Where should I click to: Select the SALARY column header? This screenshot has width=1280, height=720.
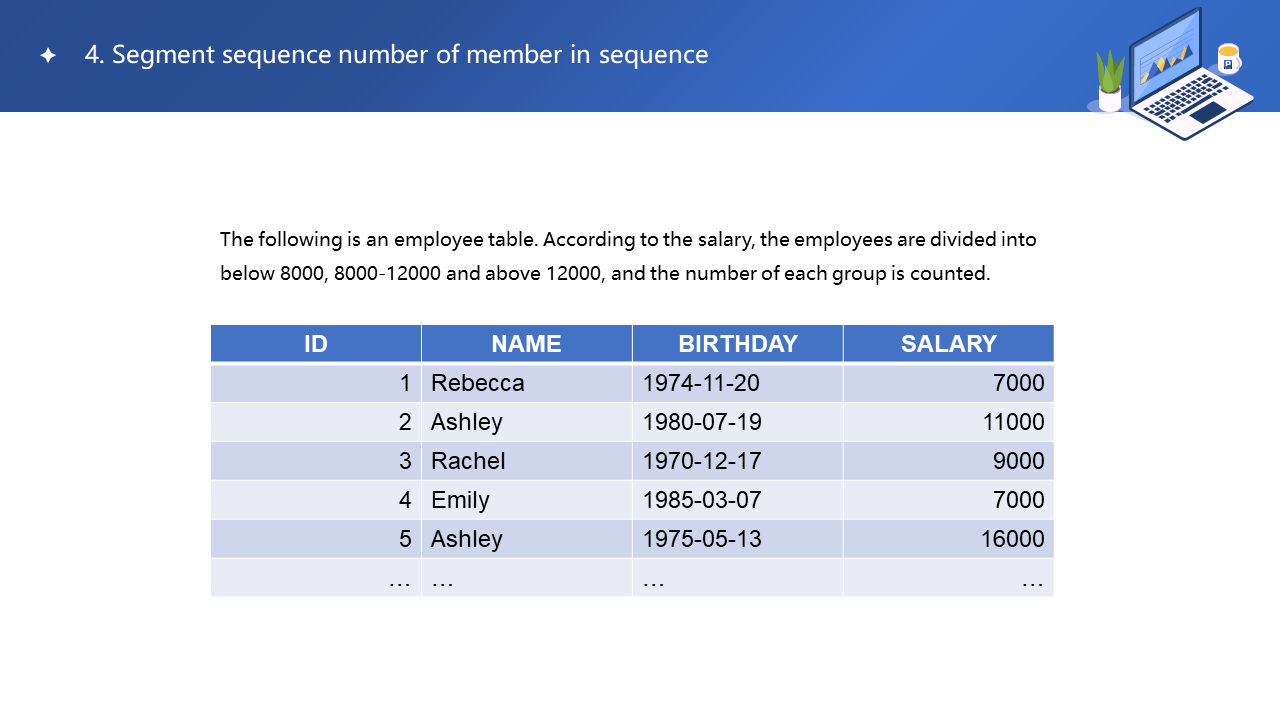(948, 344)
